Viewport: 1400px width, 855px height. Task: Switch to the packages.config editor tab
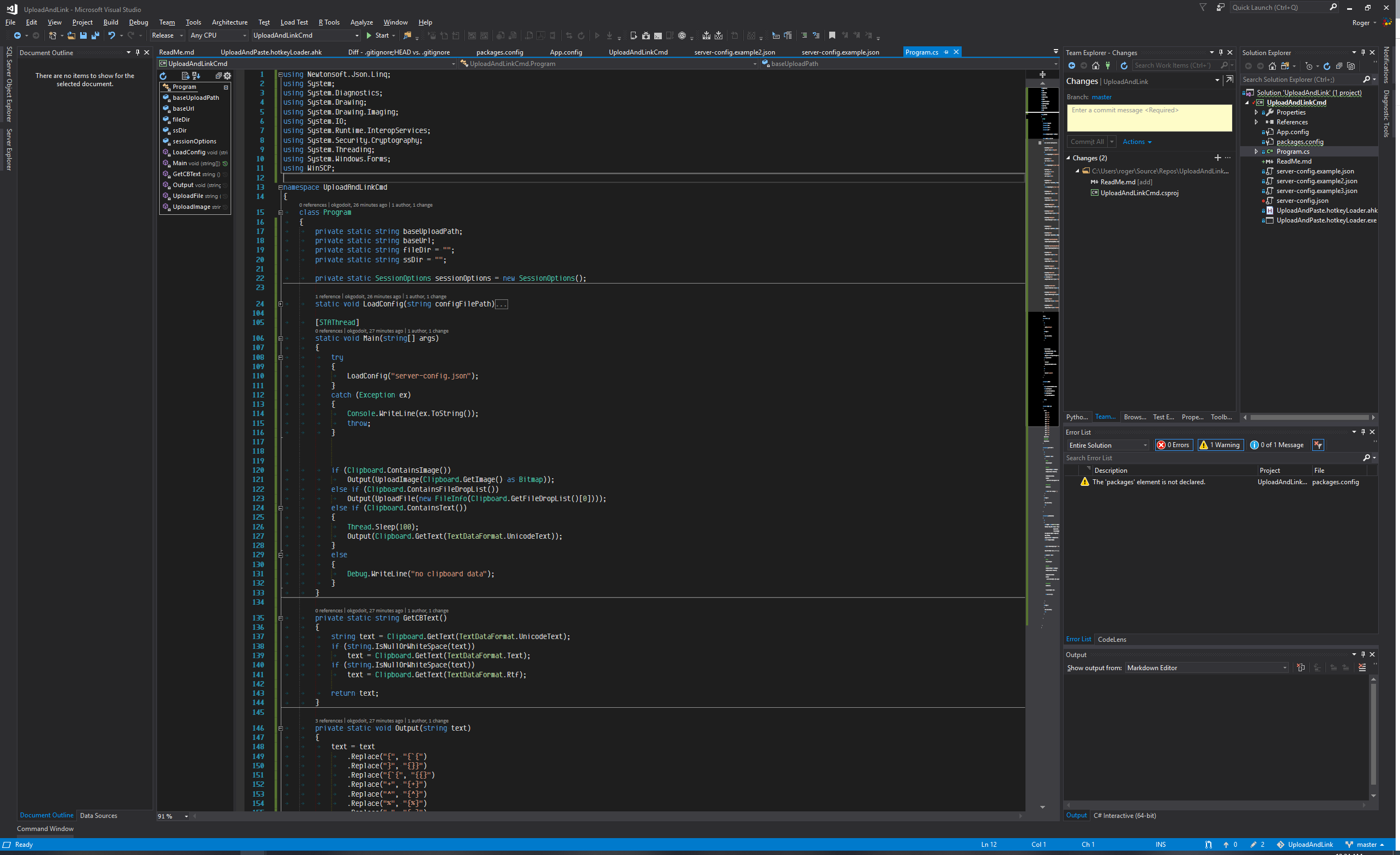click(499, 52)
